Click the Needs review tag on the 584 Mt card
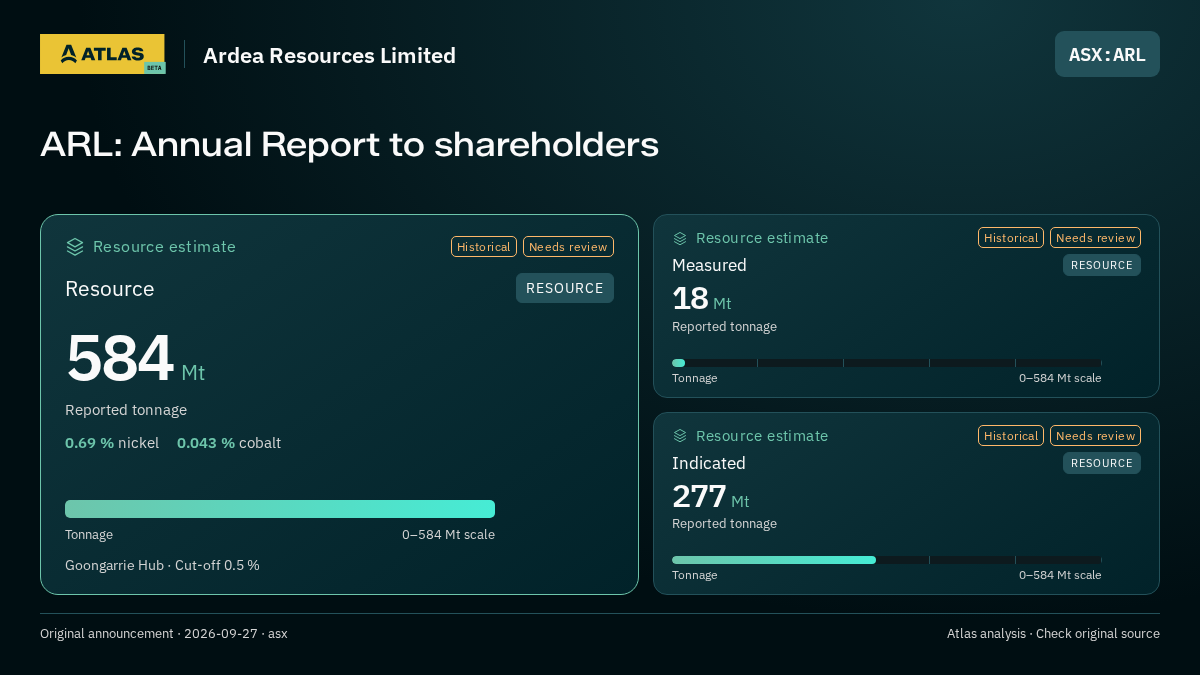 point(568,246)
